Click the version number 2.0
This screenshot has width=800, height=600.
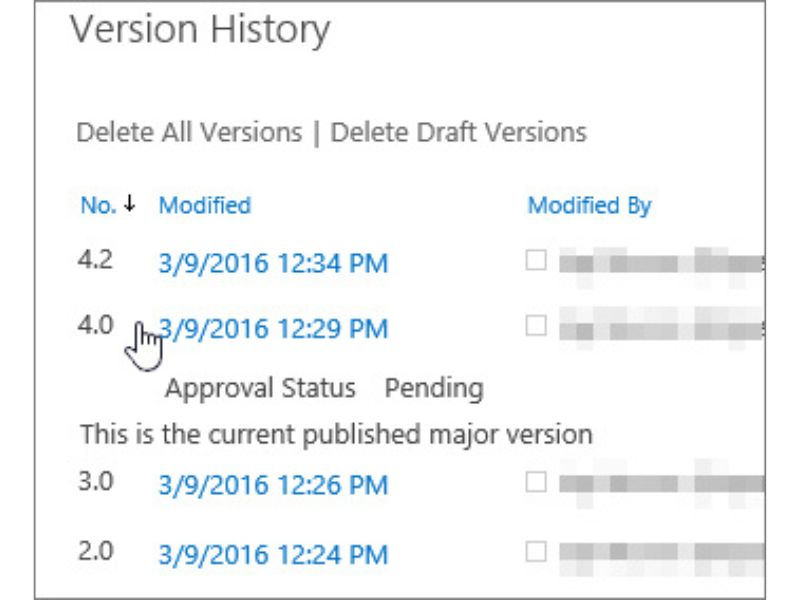click(96, 550)
